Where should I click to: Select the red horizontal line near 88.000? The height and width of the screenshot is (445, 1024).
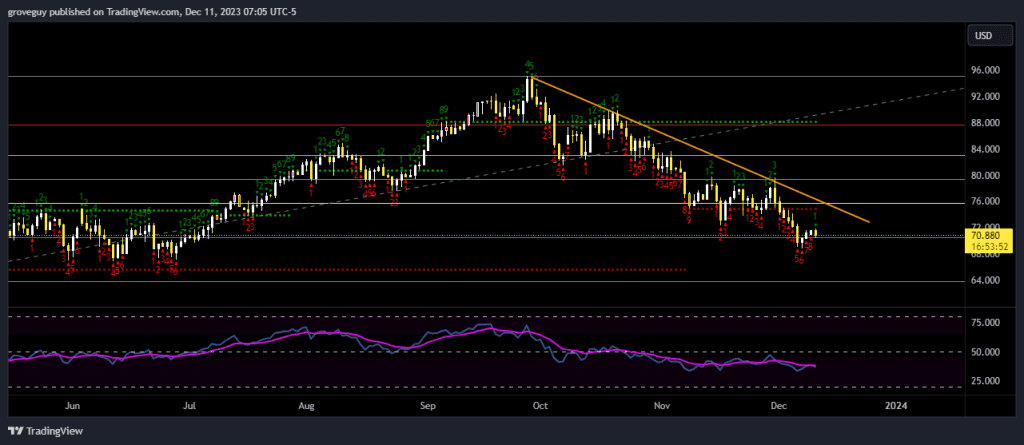click(x=300, y=125)
